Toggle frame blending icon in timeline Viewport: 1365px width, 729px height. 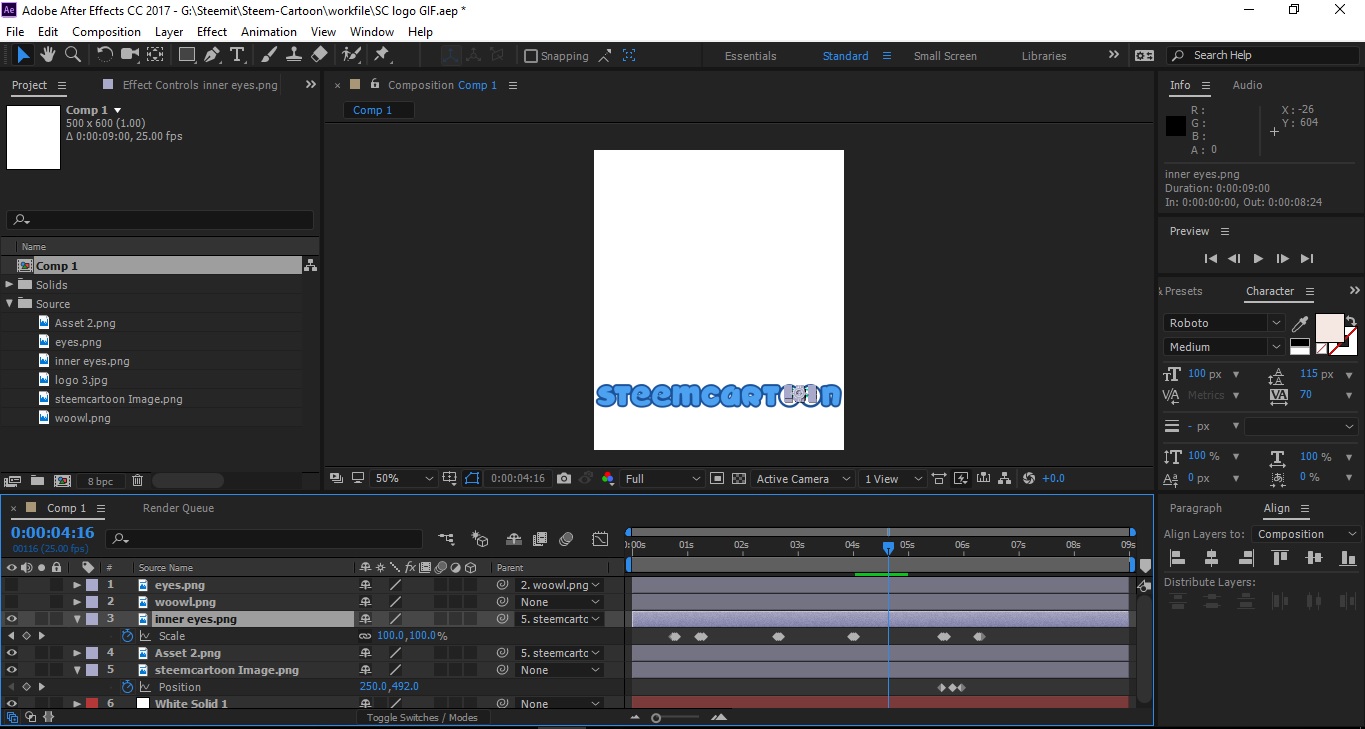(x=540, y=539)
